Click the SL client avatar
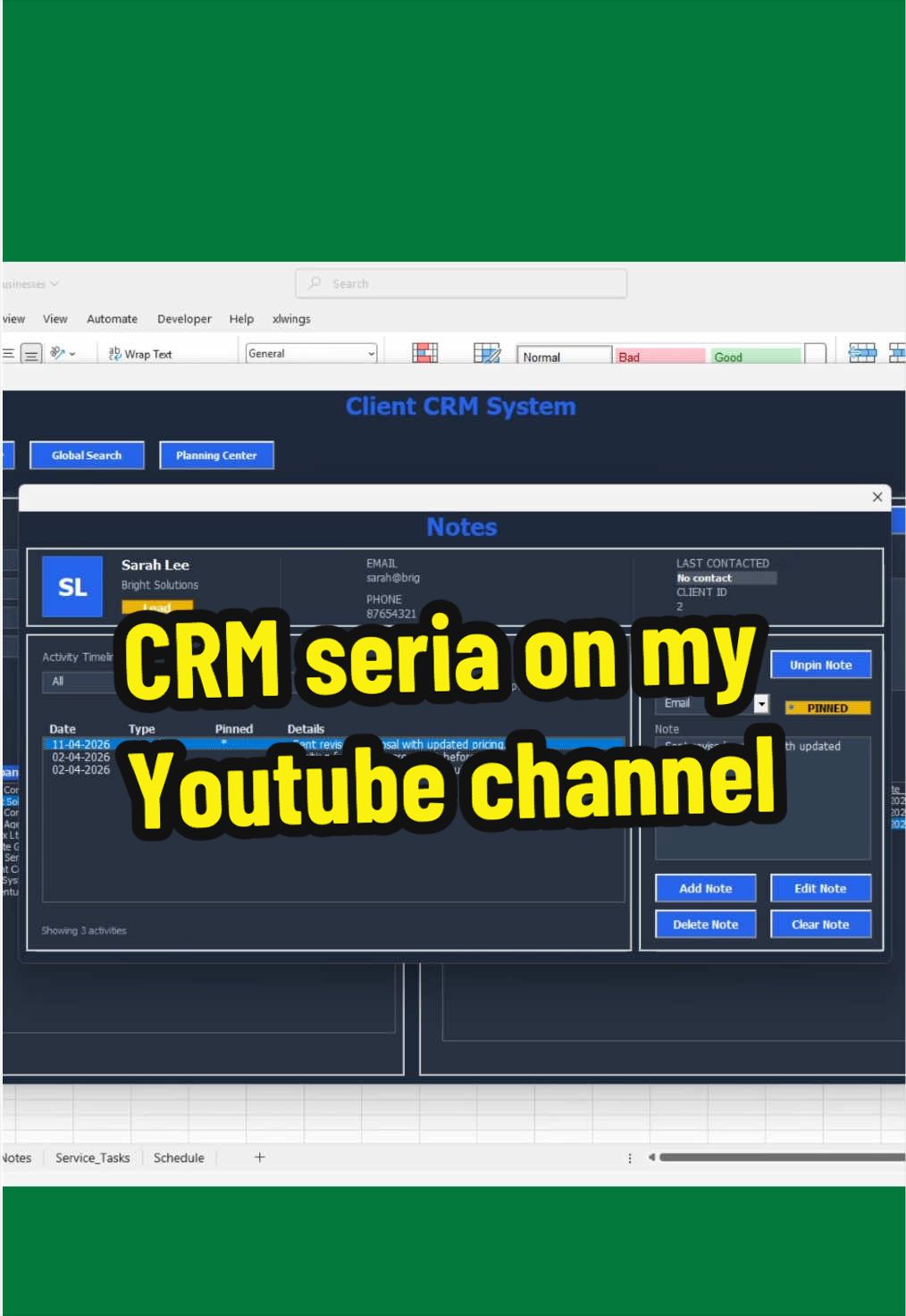The width and height of the screenshot is (906, 1316). [x=72, y=587]
